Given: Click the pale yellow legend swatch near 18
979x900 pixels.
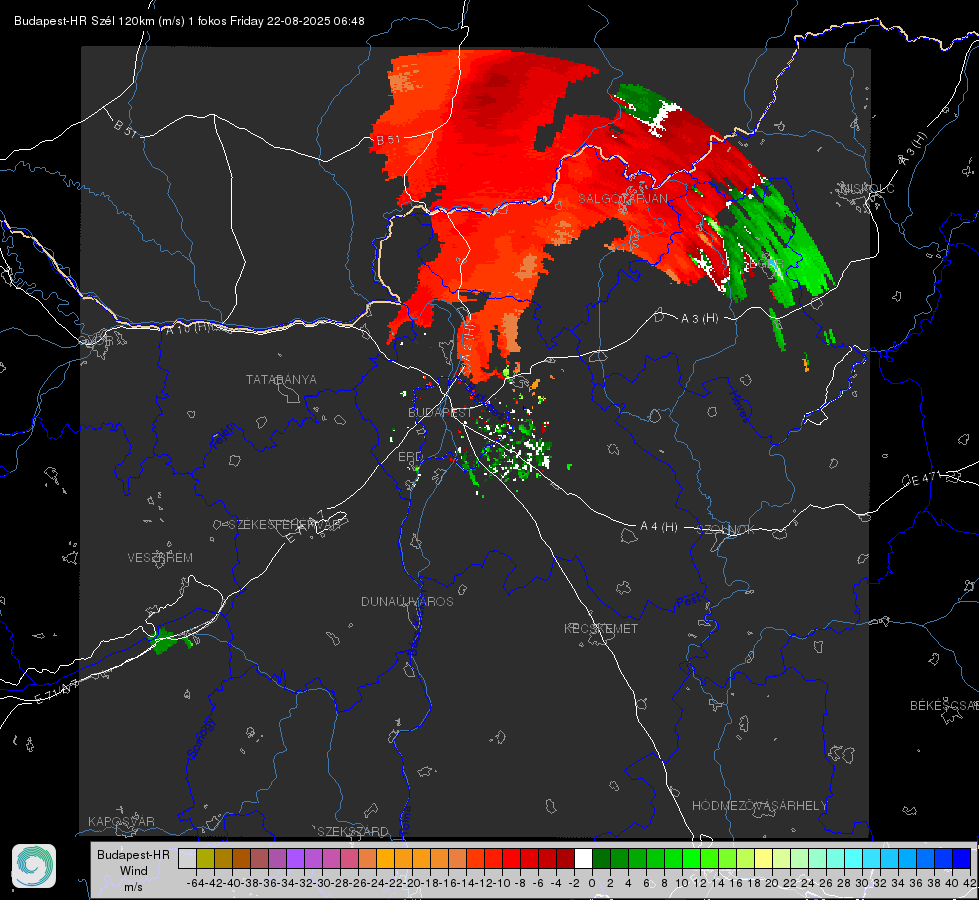Looking at the screenshot, I should [x=764, y=858].
